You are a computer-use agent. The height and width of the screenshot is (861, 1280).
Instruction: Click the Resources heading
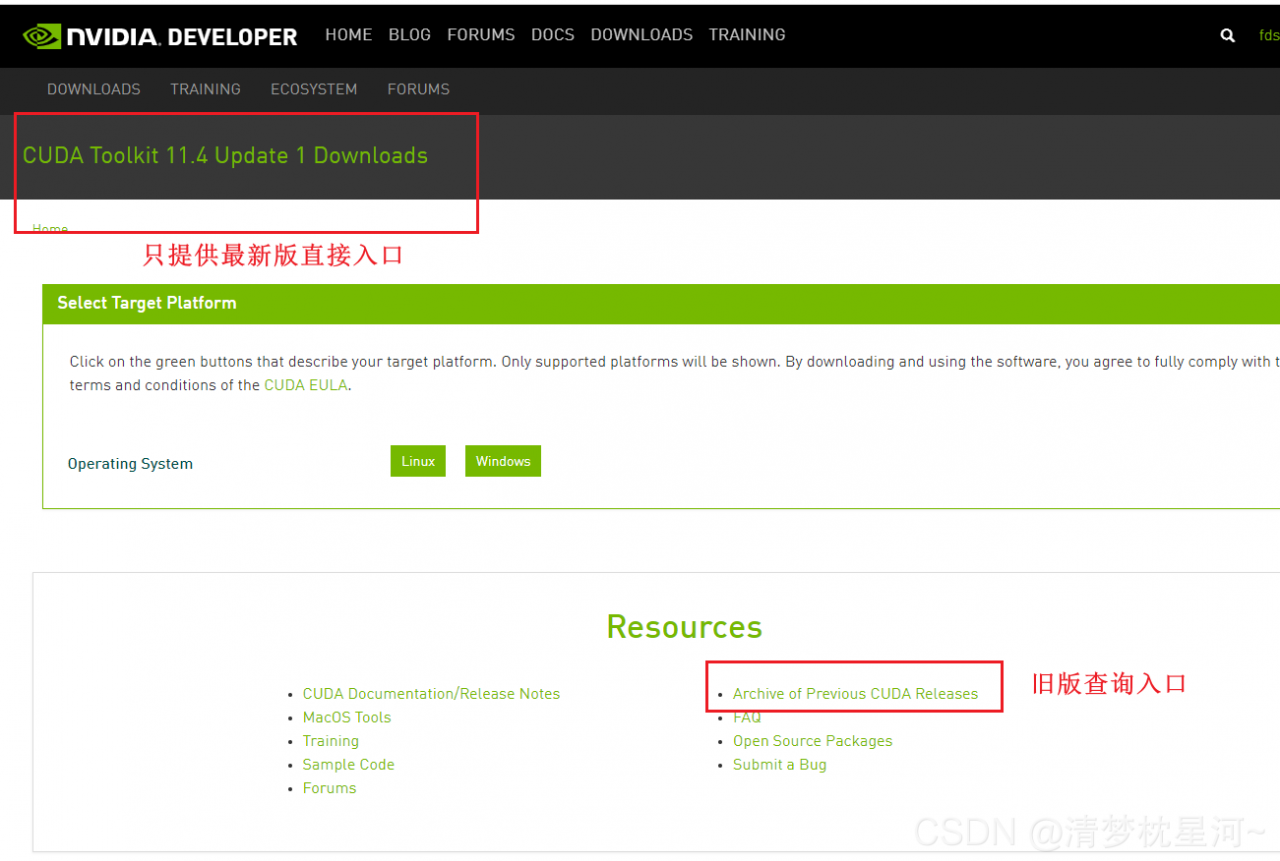point(684,627)
